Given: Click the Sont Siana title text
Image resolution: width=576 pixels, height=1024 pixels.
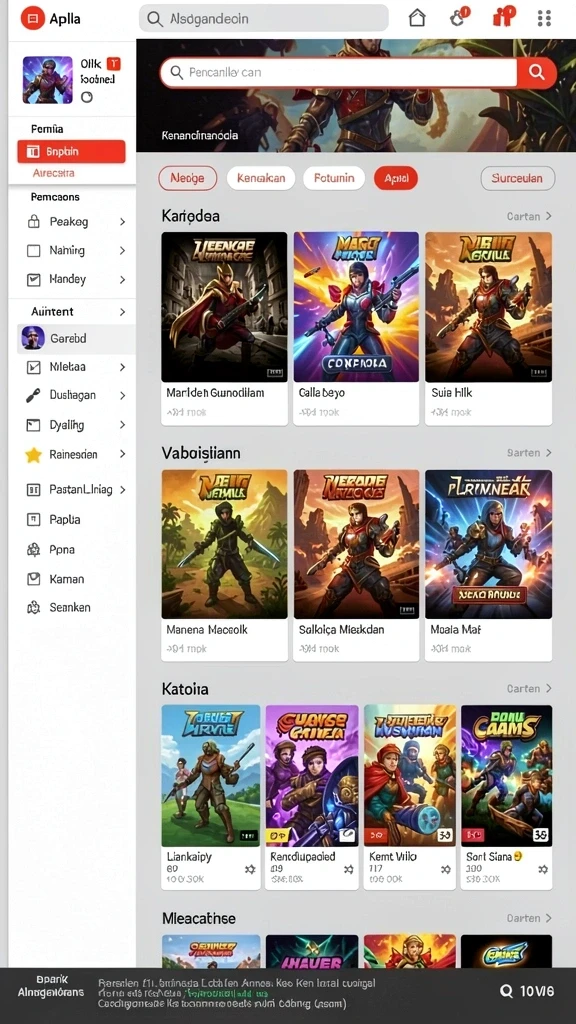Looking at the screenshot, I should 489,856.
